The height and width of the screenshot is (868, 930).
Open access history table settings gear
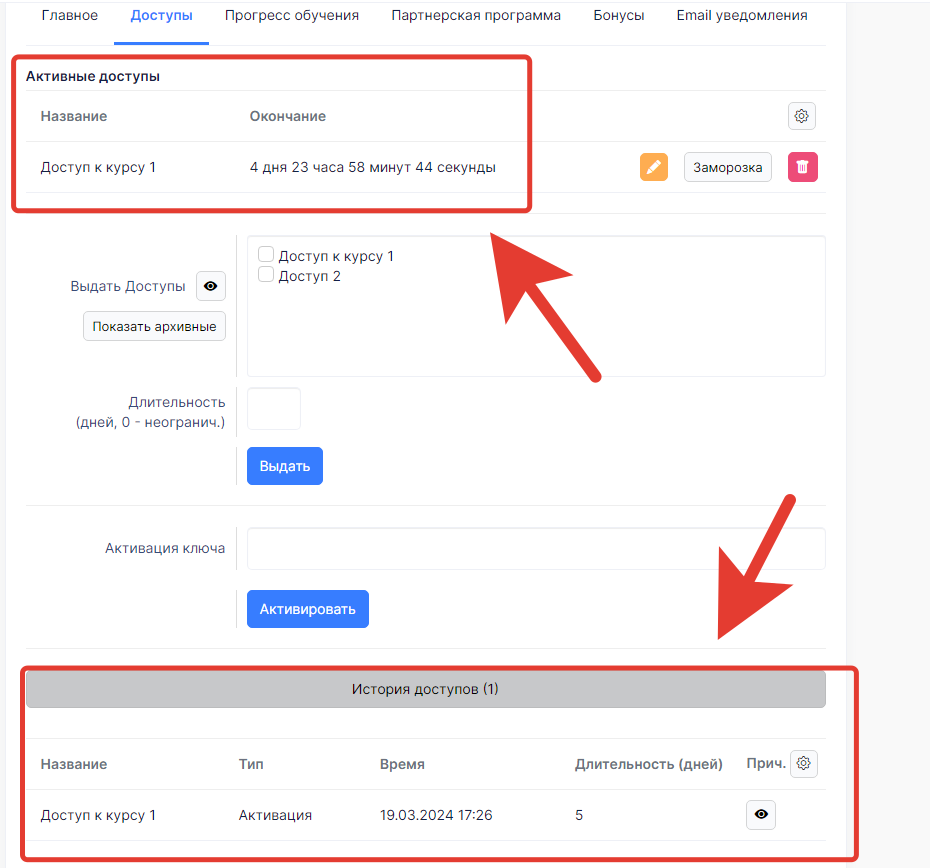tap(803, 764)
